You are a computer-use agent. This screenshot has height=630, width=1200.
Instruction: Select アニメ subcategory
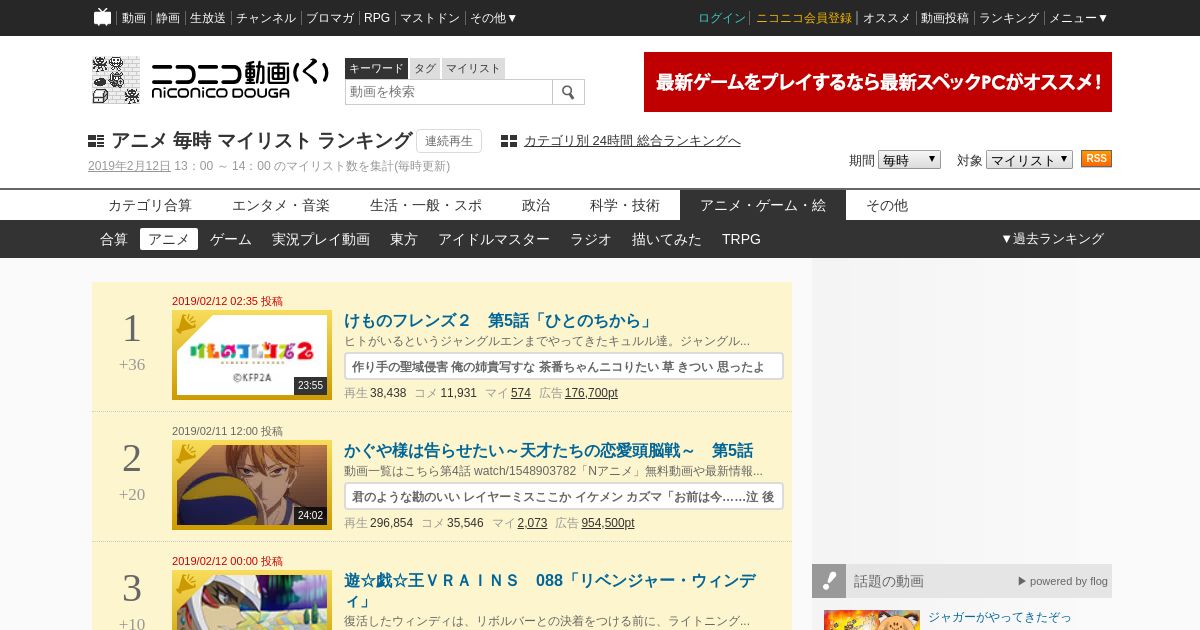click(169, 239)
